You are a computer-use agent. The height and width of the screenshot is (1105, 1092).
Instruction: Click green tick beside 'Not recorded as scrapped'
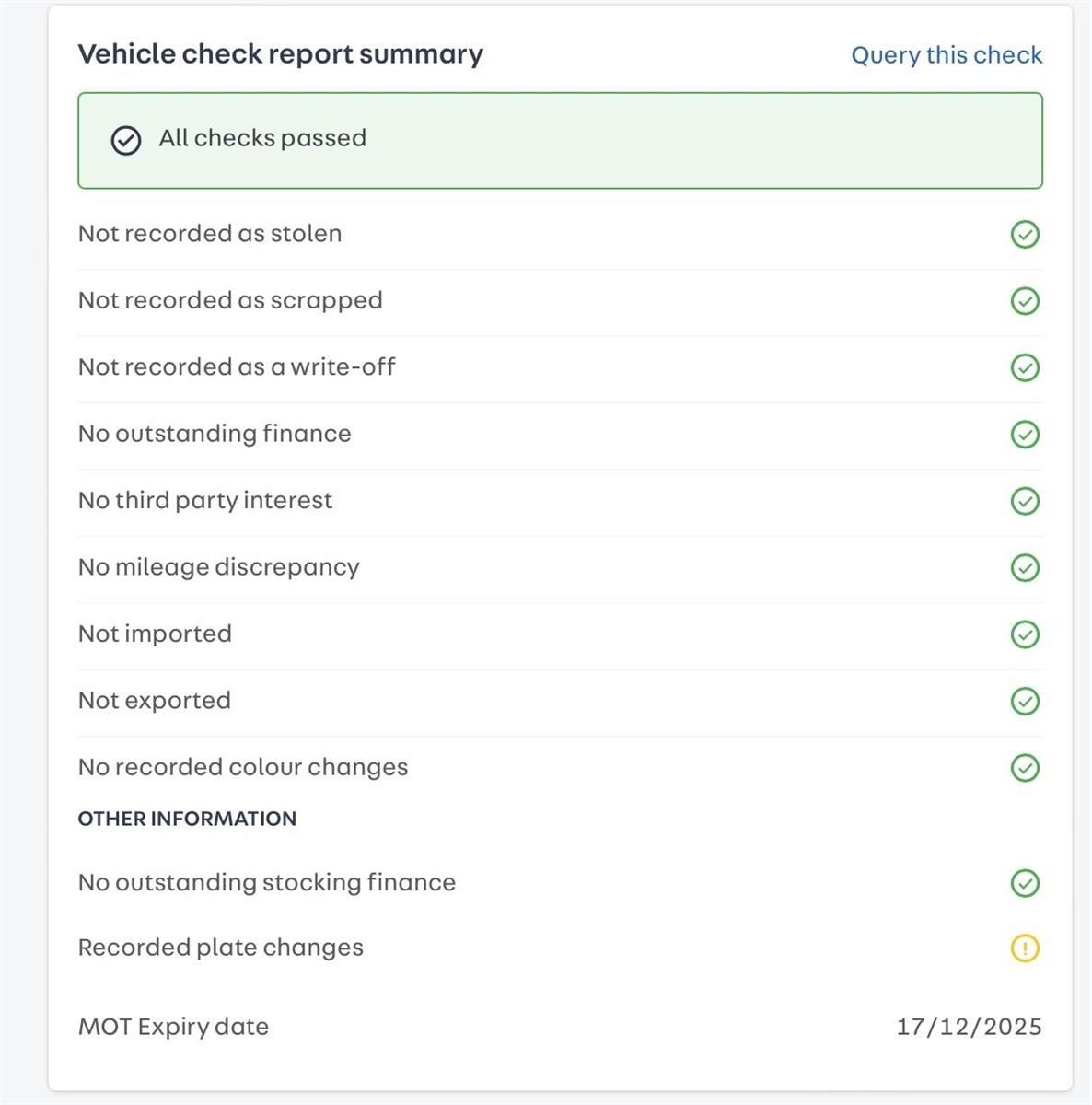point(1025,301)
